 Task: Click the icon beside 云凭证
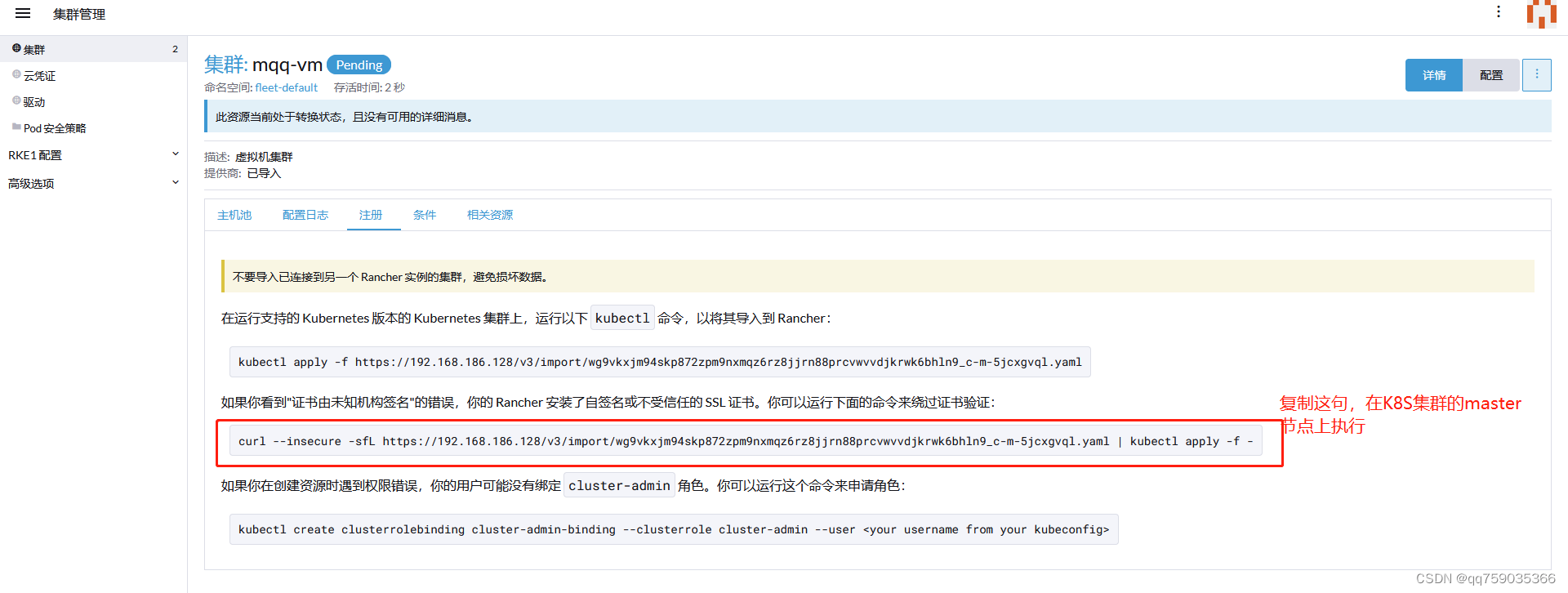pyautogui.click(x=16, y=74)
